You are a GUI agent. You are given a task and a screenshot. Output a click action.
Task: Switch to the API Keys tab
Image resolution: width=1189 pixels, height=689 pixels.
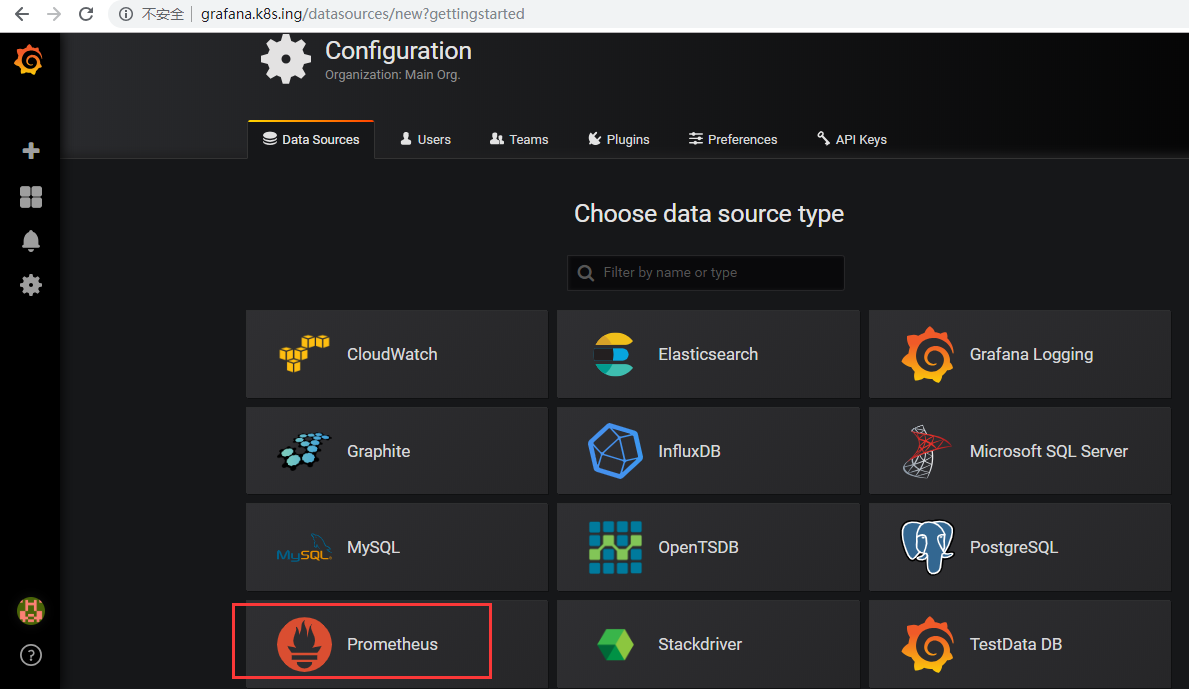point(852,139)
